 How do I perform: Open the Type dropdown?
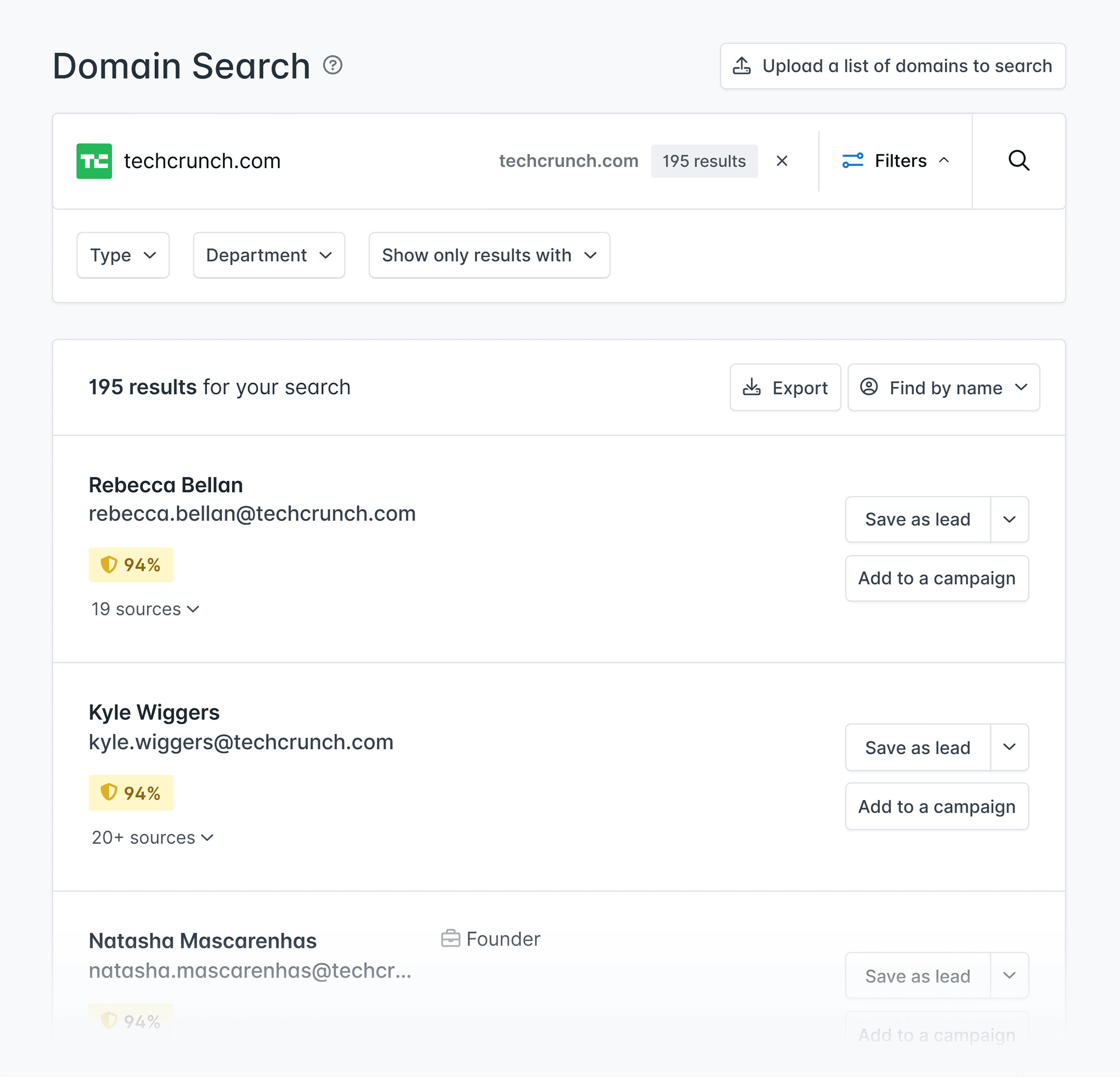(122, 255)
